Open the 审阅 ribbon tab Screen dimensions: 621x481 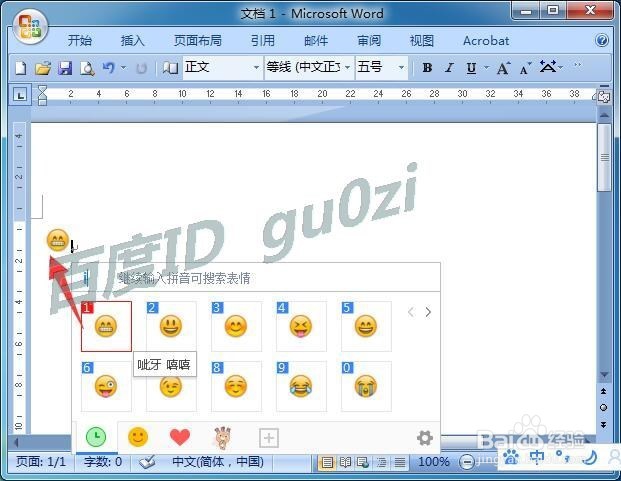tap(369, 40)
